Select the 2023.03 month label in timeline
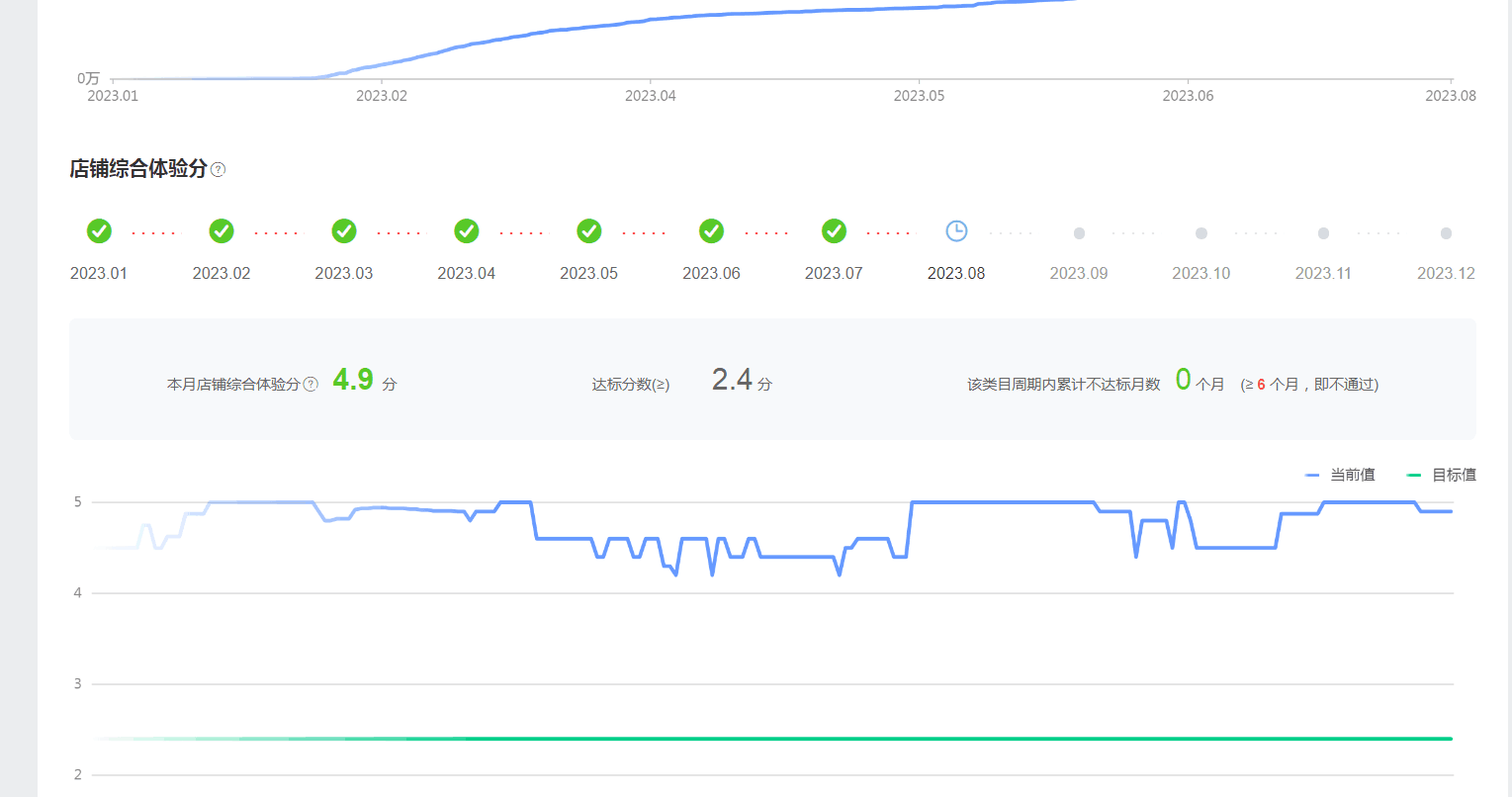Screen dimensions: 1512x797 pos(344,273)
